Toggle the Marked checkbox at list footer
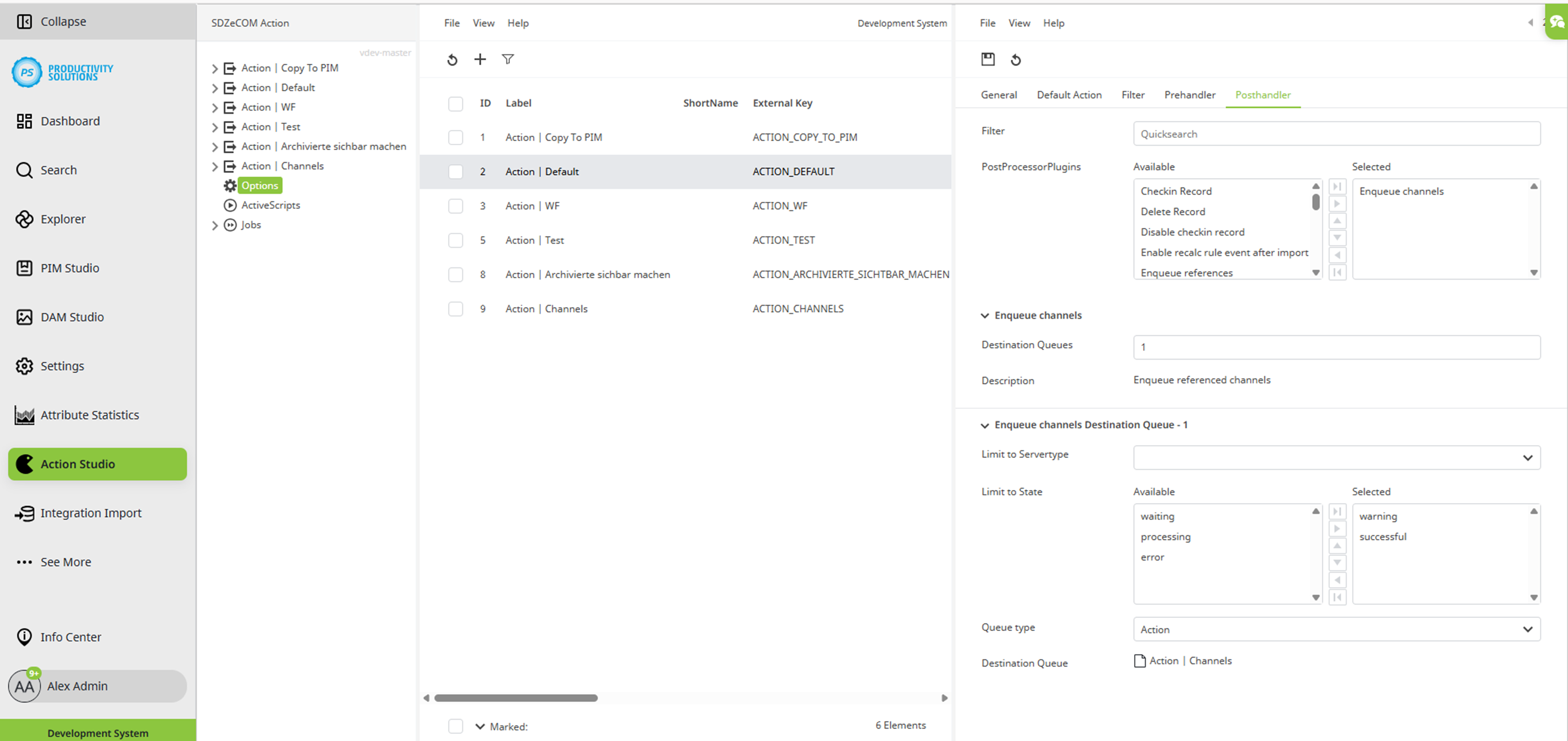Screen dimensions: 1568x741 (x=455, y=726)
